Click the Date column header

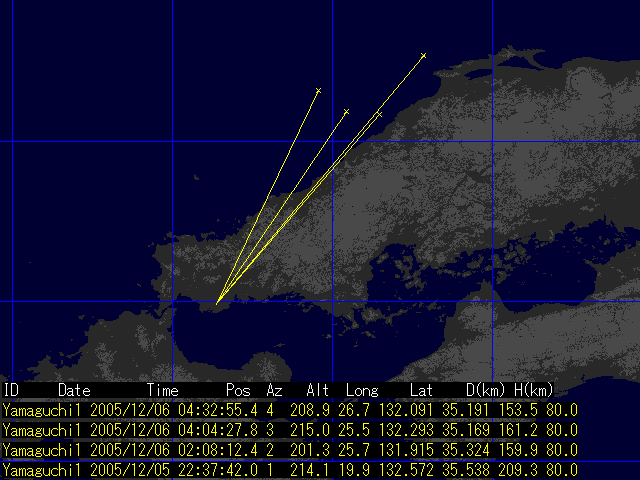(x=74, y=390)
